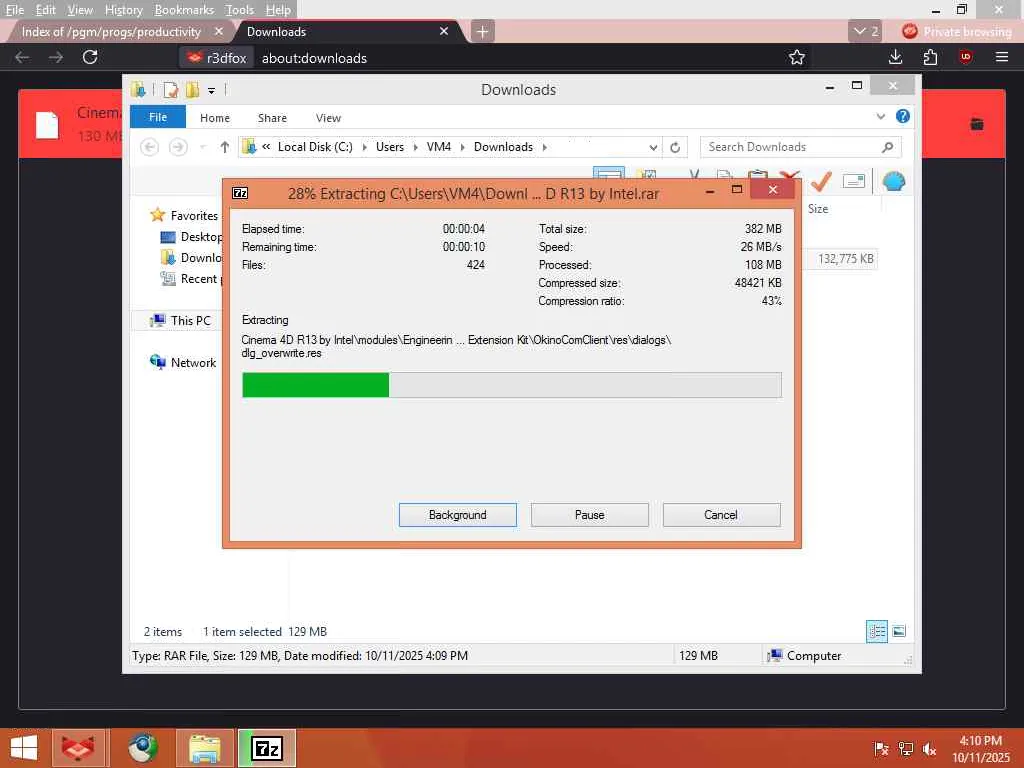Click the Properties icon in quick access toolbar

pos(170,89)
